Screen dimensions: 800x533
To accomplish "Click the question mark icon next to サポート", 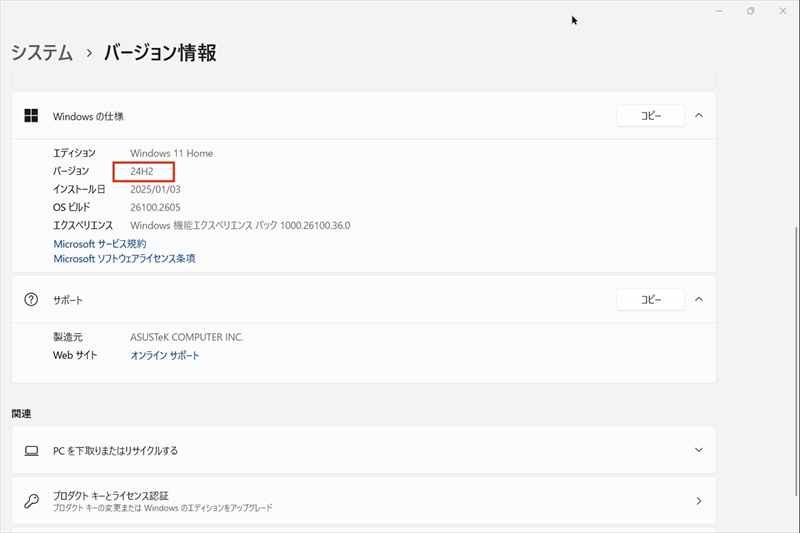I will 31,299.
